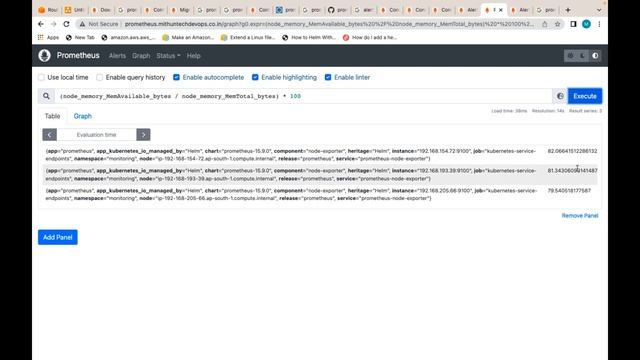Open 'How do I add a he...' bookmark
640x360 pixels.
click(x=370, y=37)
